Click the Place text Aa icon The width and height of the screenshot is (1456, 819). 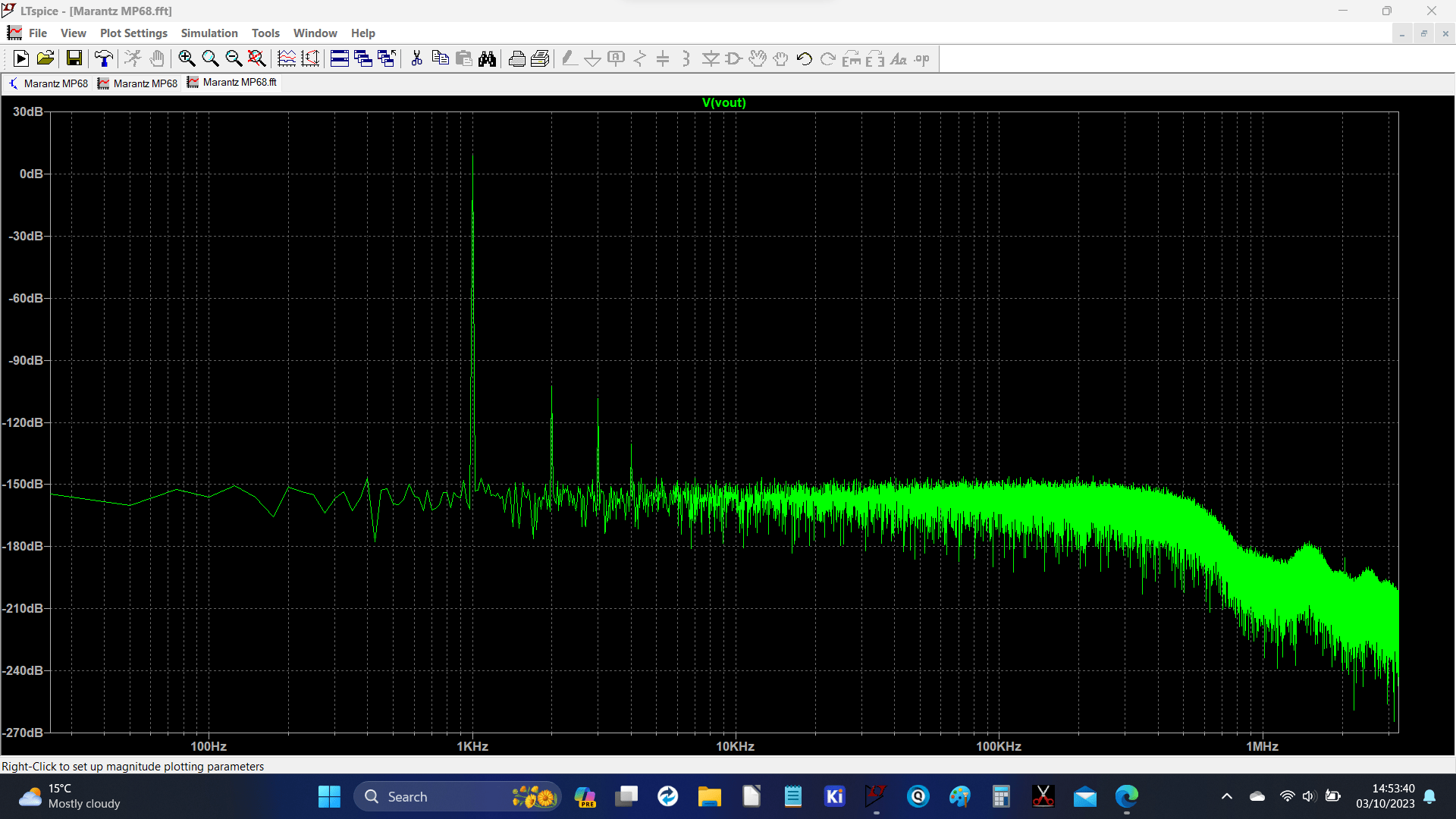click(899, 58)
